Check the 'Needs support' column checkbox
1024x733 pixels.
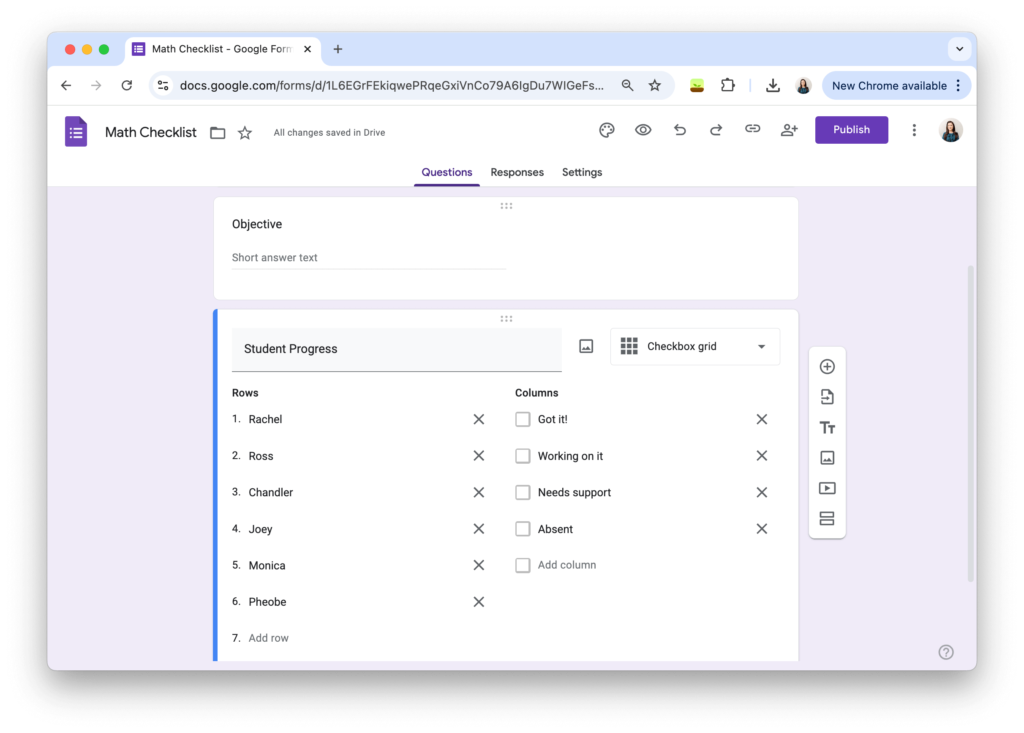(522, 492)
